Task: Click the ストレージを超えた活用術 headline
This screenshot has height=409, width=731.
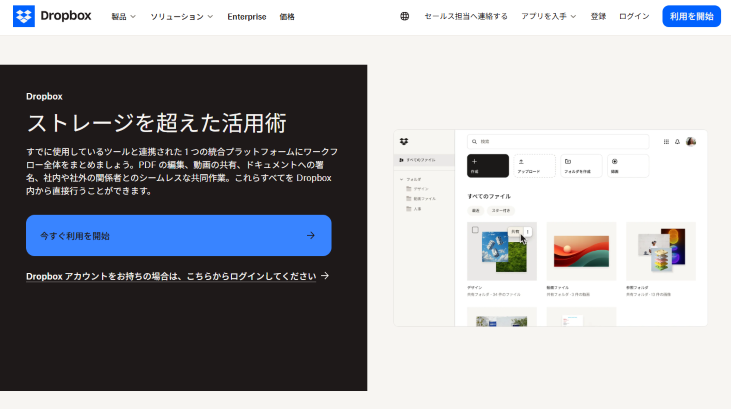Action: [x=157, y=124]
